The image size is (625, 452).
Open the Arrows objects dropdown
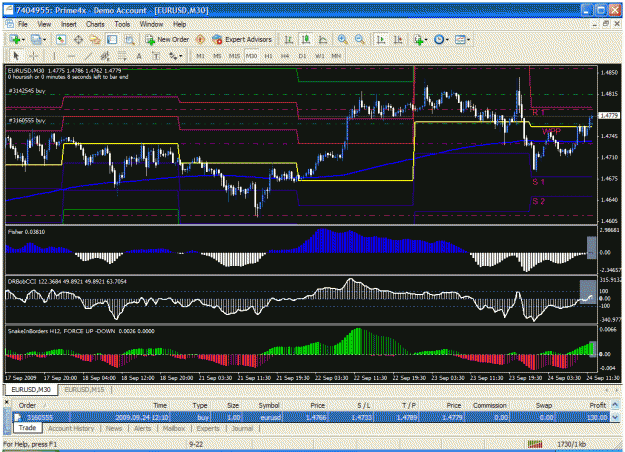(x=175, y=56)
